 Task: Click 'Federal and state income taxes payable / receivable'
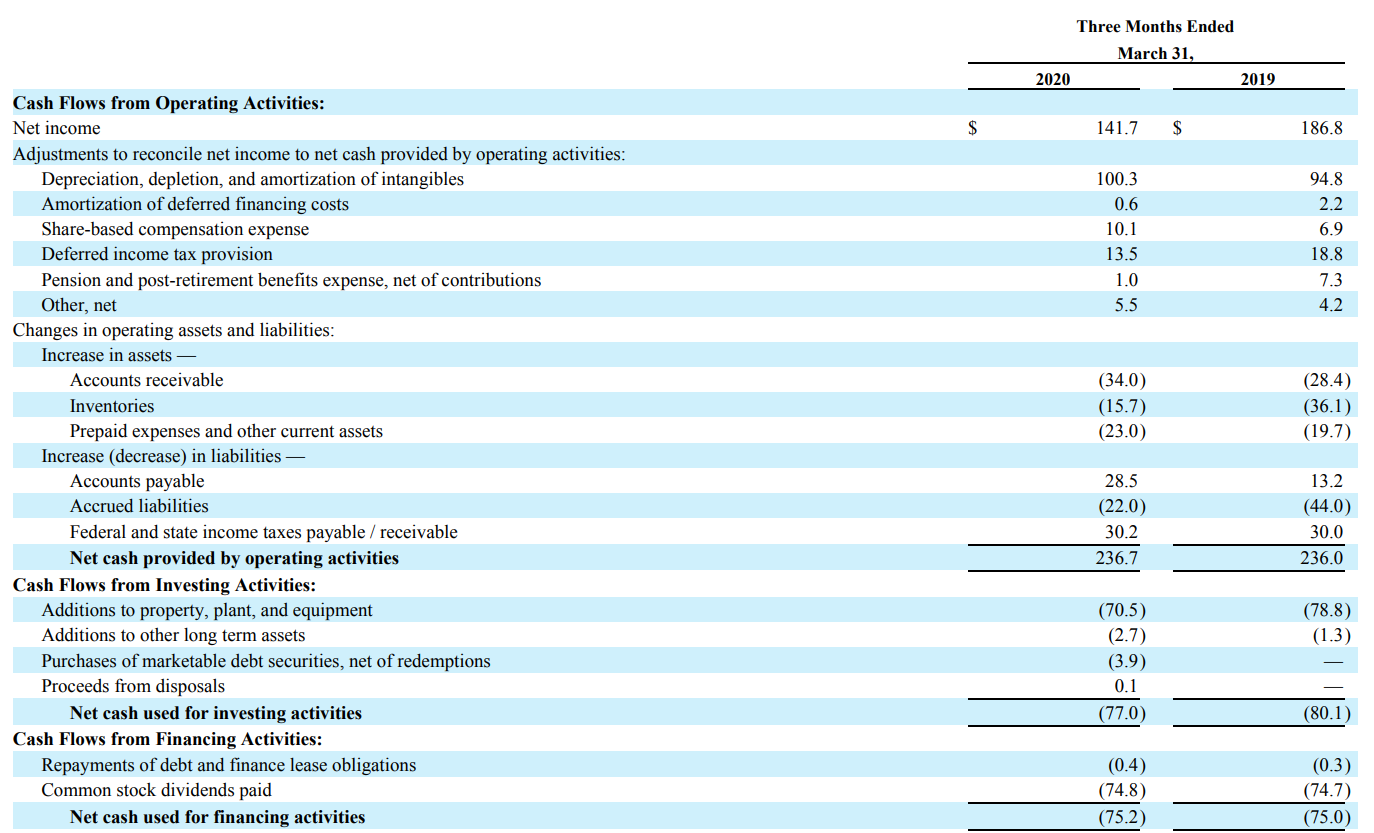264,532
